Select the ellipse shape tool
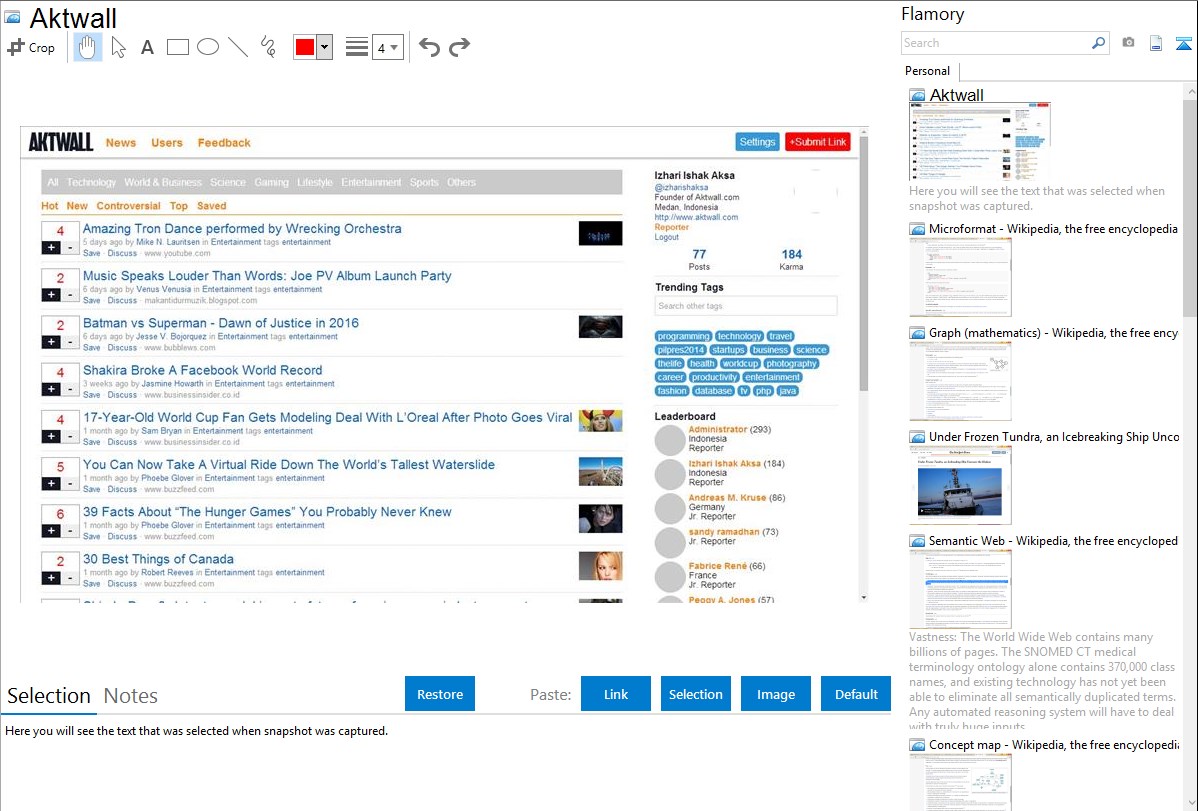 click(x=208, y=47)
